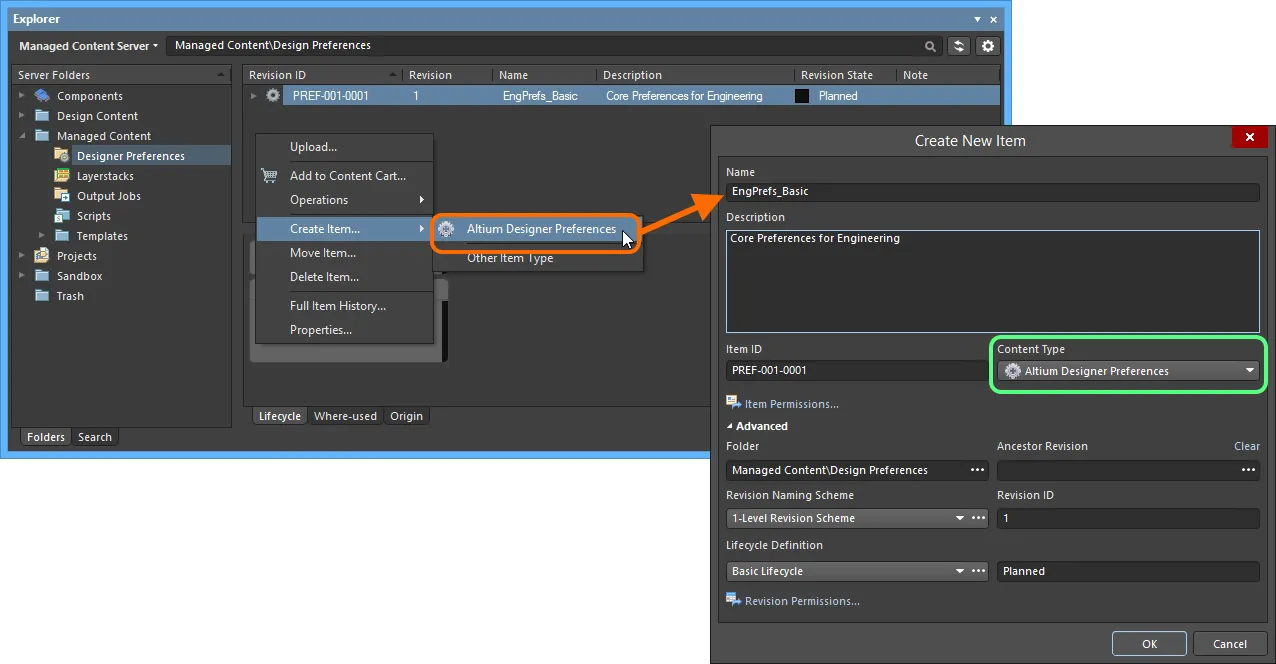Switch to the Lifecycle tab

279,416
